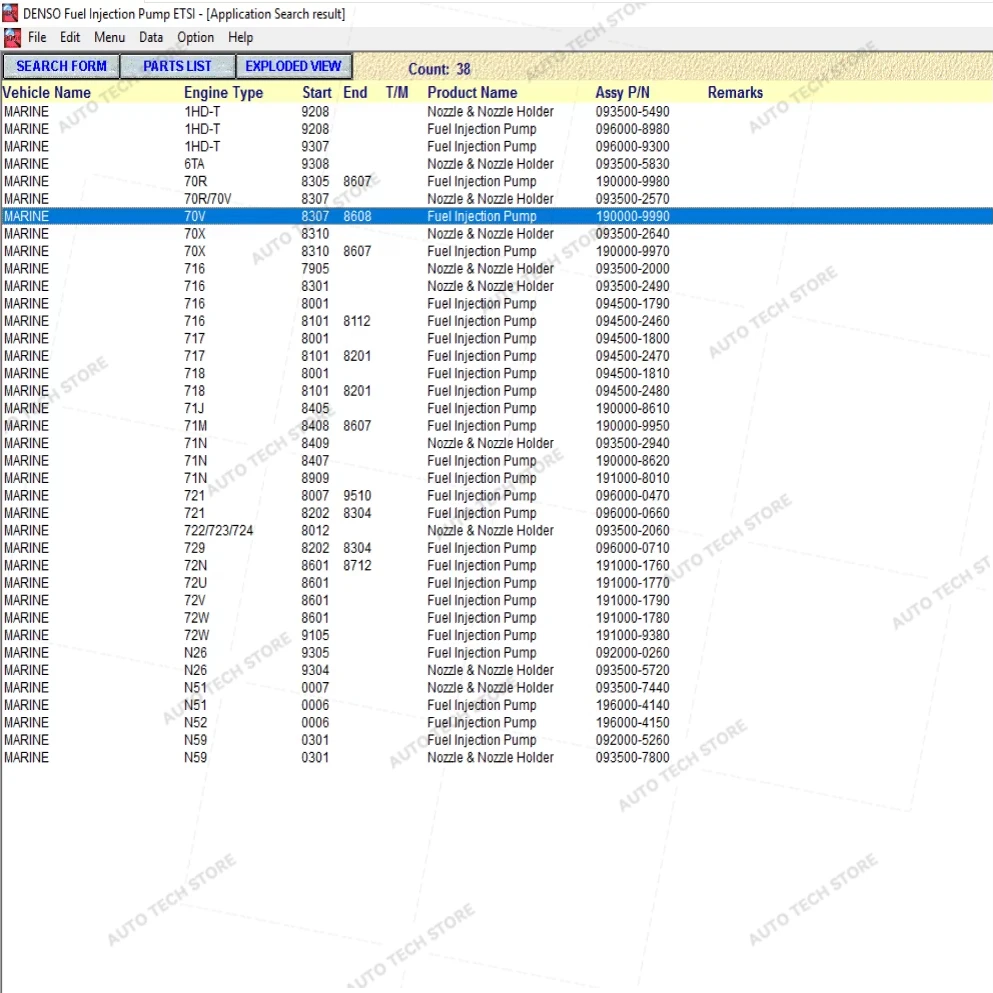Select row with part number 191000-8010

point(496,478)
